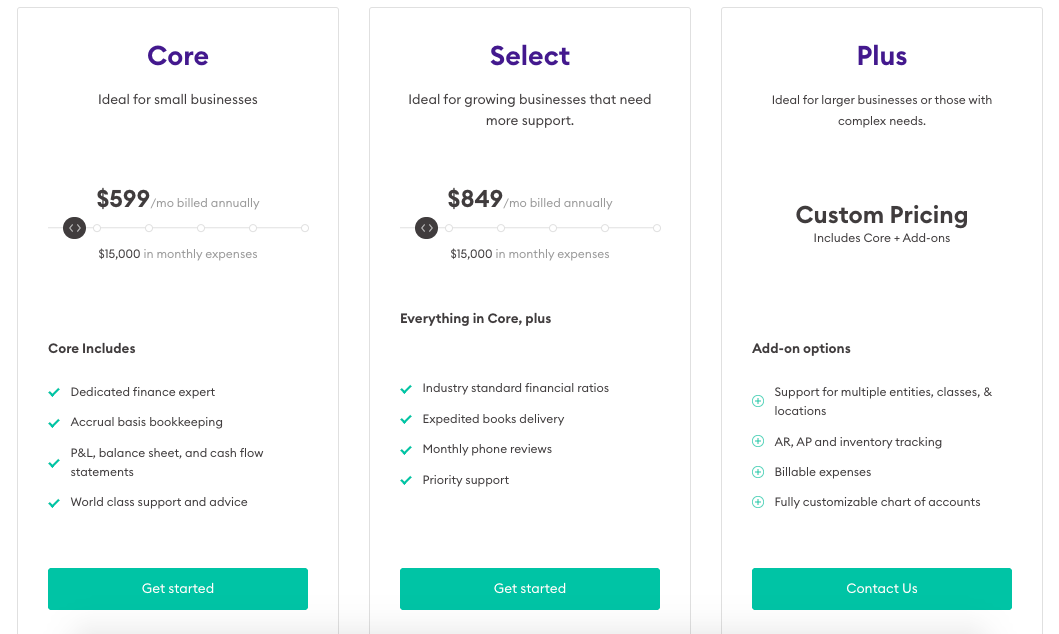Click the checkmark beside Monthly phone reviews

click(x=406, y=450)
